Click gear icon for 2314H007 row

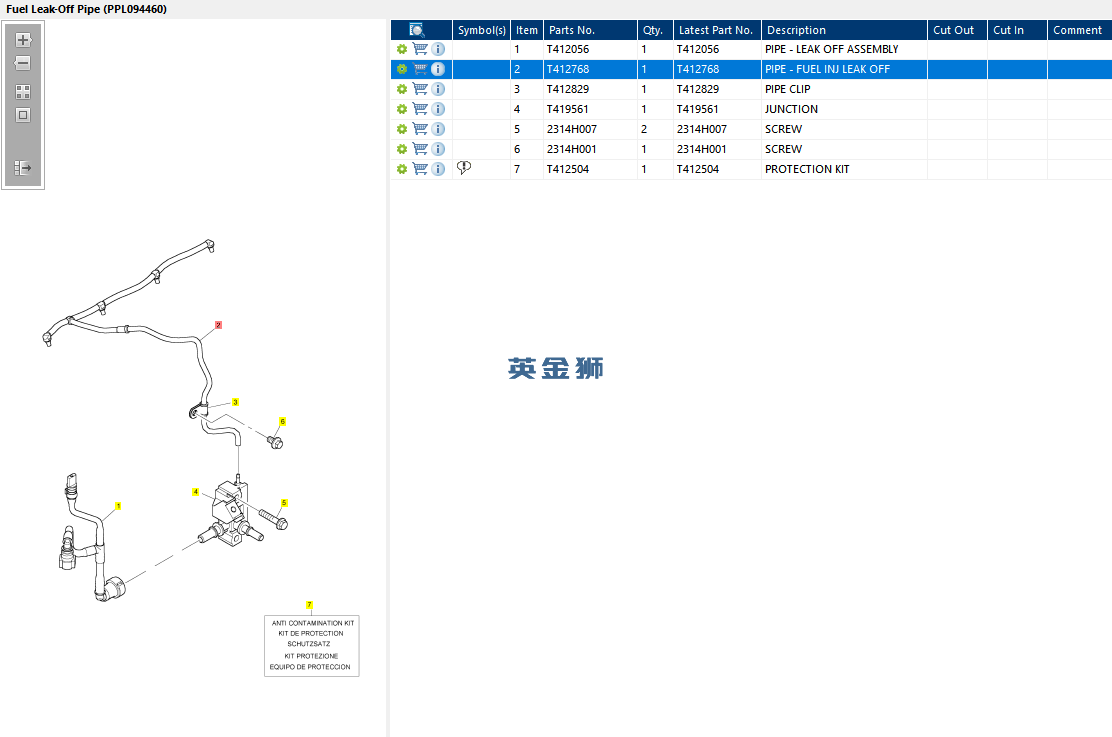point(401,128)
